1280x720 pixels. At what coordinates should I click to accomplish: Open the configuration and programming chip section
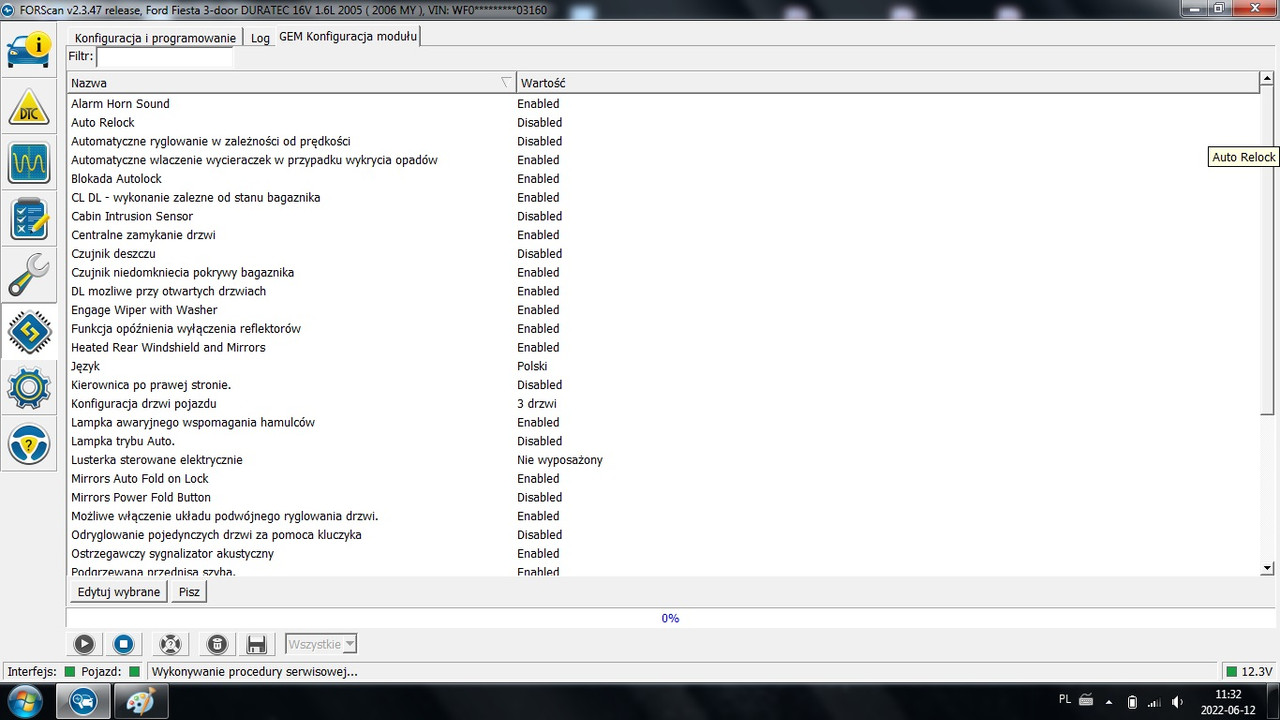pos(29,331)
